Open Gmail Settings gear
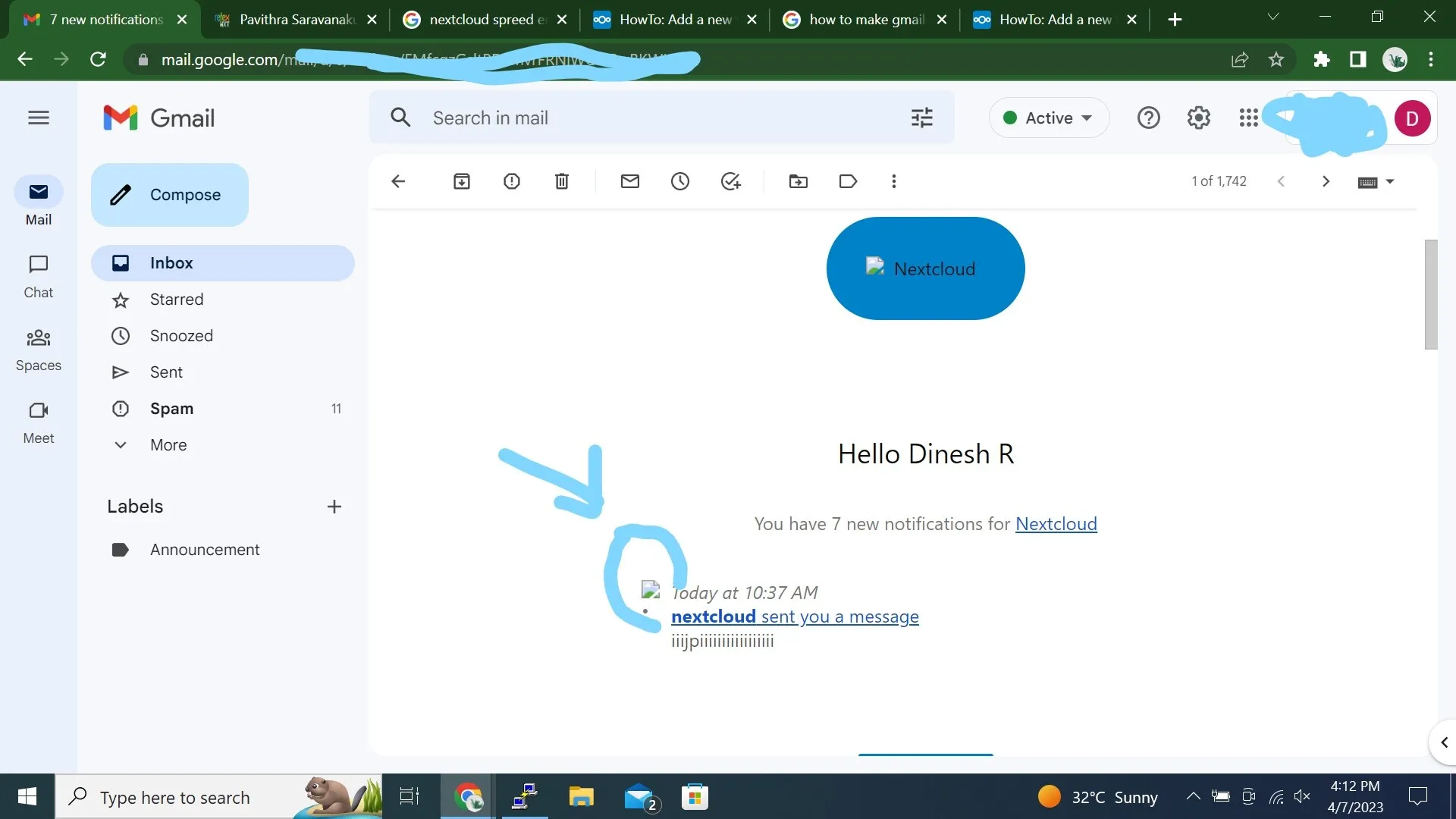Viewport: 1456px width, 819px height. point(1198,118)
